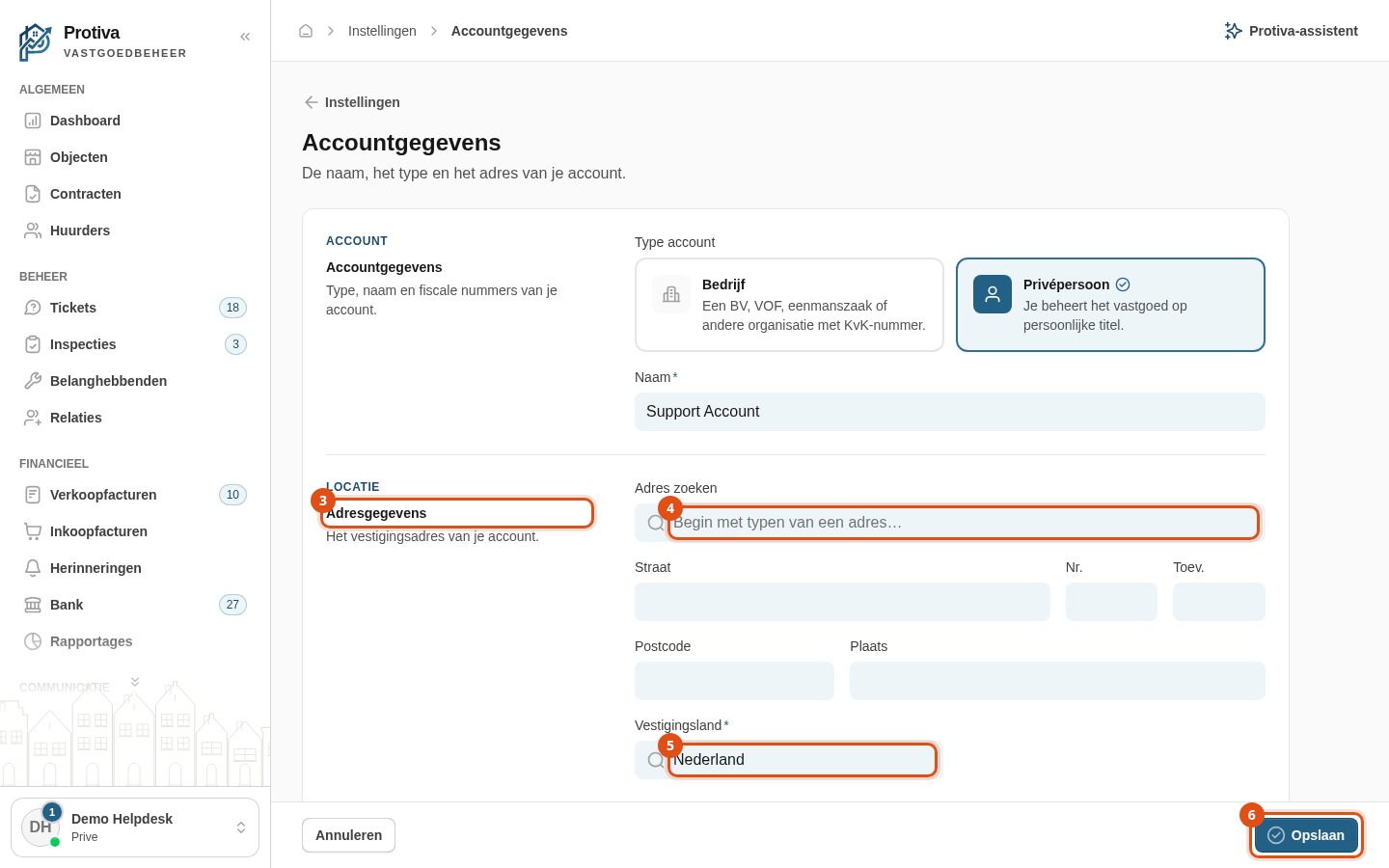Navigate to Bank in sidebar
1389x868 pixels.
(135, 605)
